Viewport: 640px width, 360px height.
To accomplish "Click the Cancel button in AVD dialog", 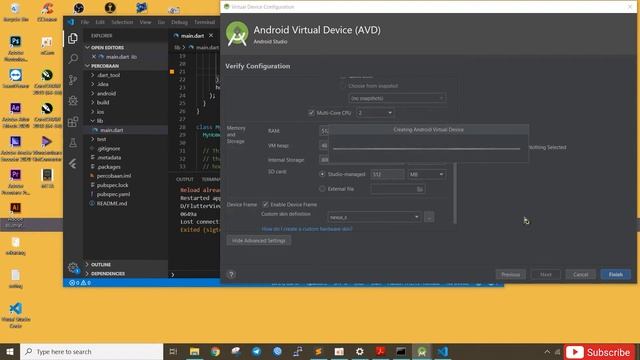I will [x=580, y=274].
